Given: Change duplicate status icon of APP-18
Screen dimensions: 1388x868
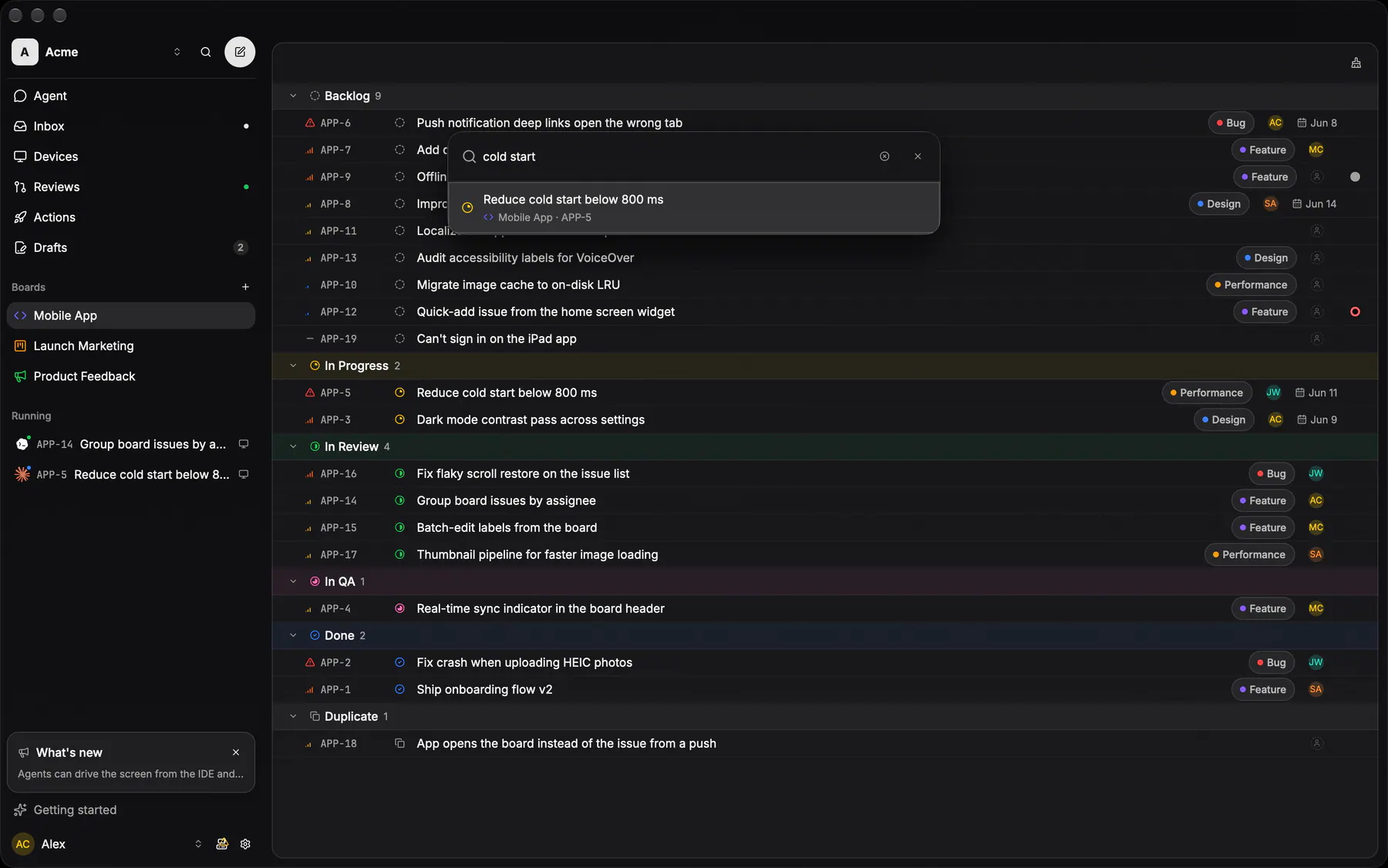Looking at the screenshot, I should [x=399, y=743].
